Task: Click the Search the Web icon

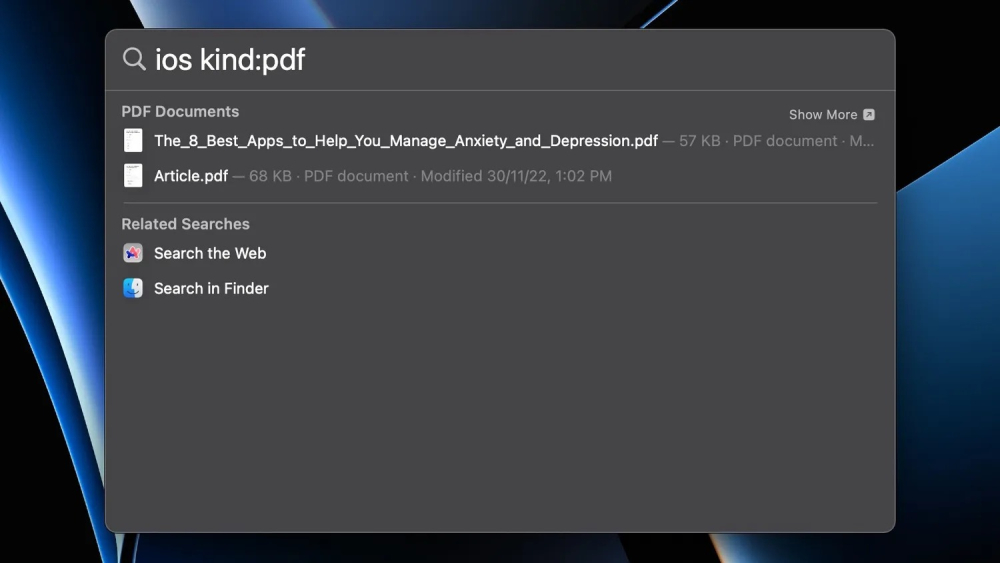Action: pos(133,254)
